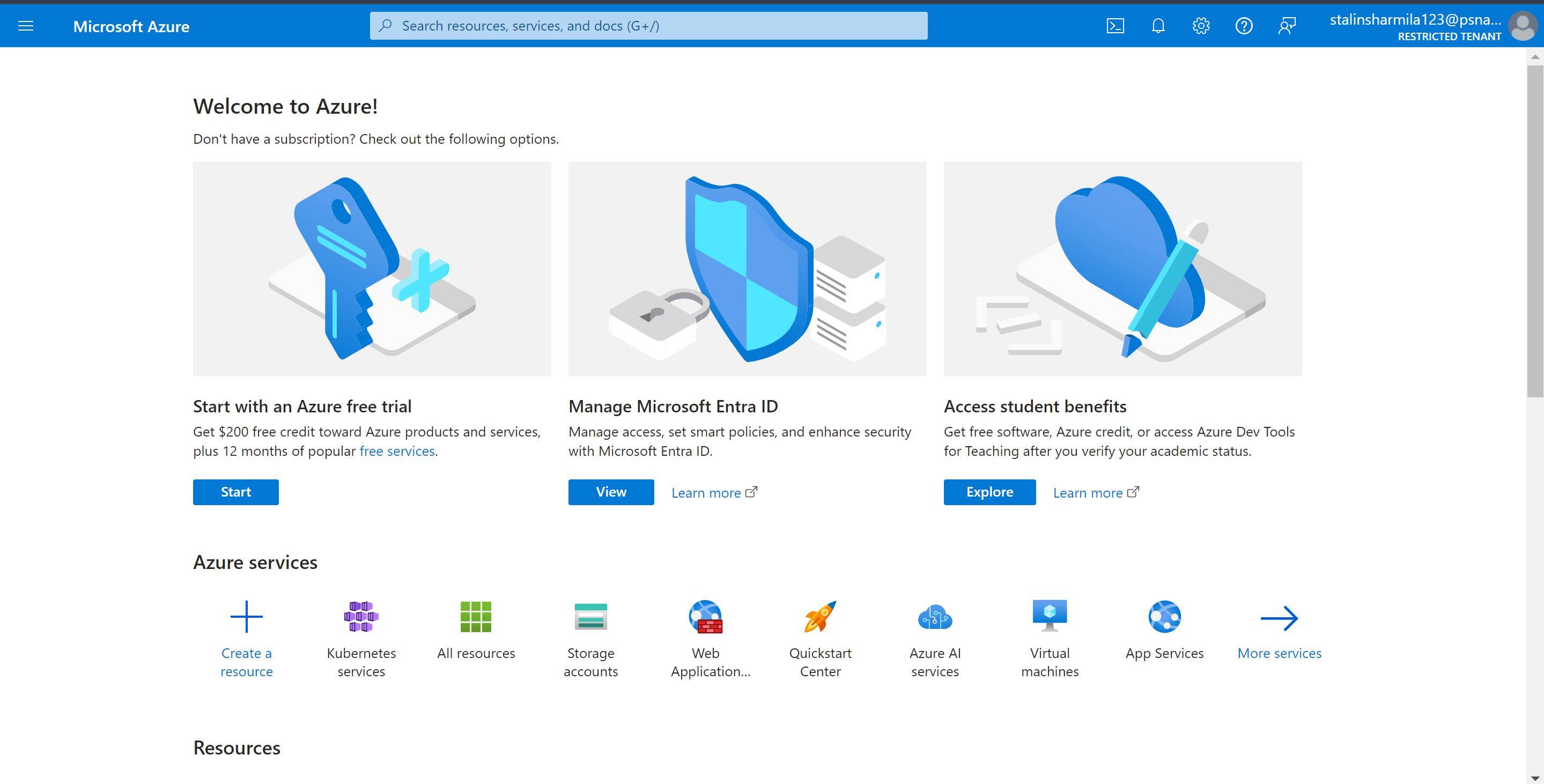Open the hamburger portal menu
This screenshot has height=784, width=1544.
pos(26,25)
